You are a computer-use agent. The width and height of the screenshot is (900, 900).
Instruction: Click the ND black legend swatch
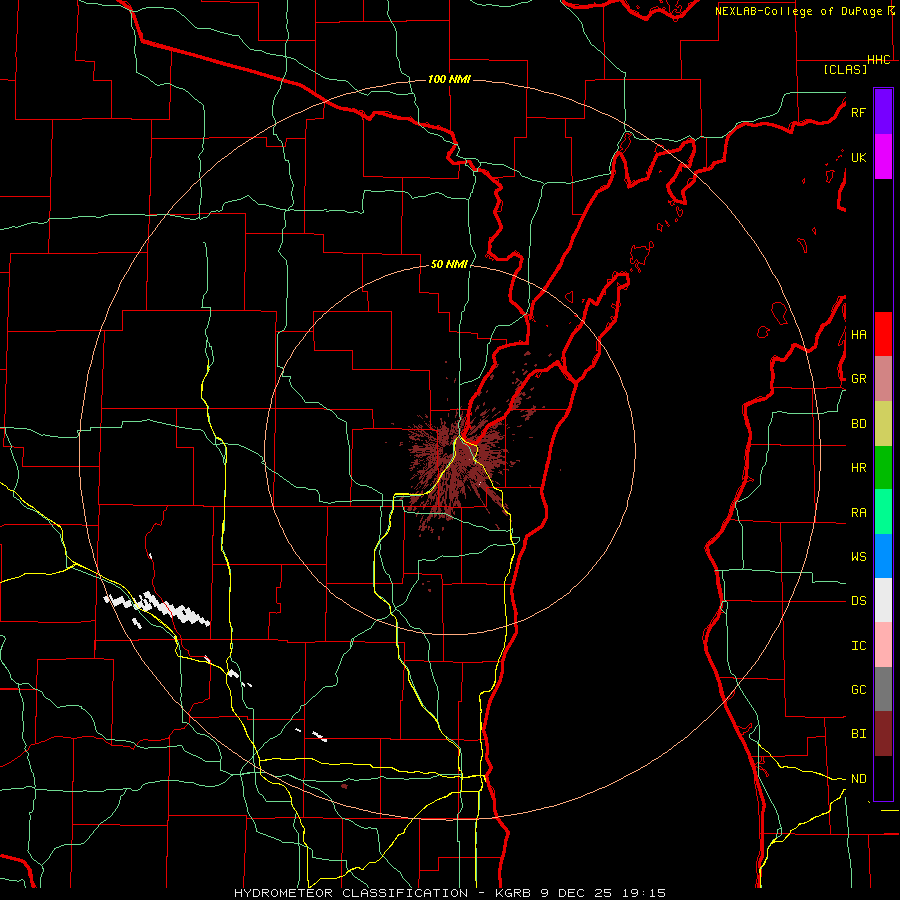pos(883,778)
